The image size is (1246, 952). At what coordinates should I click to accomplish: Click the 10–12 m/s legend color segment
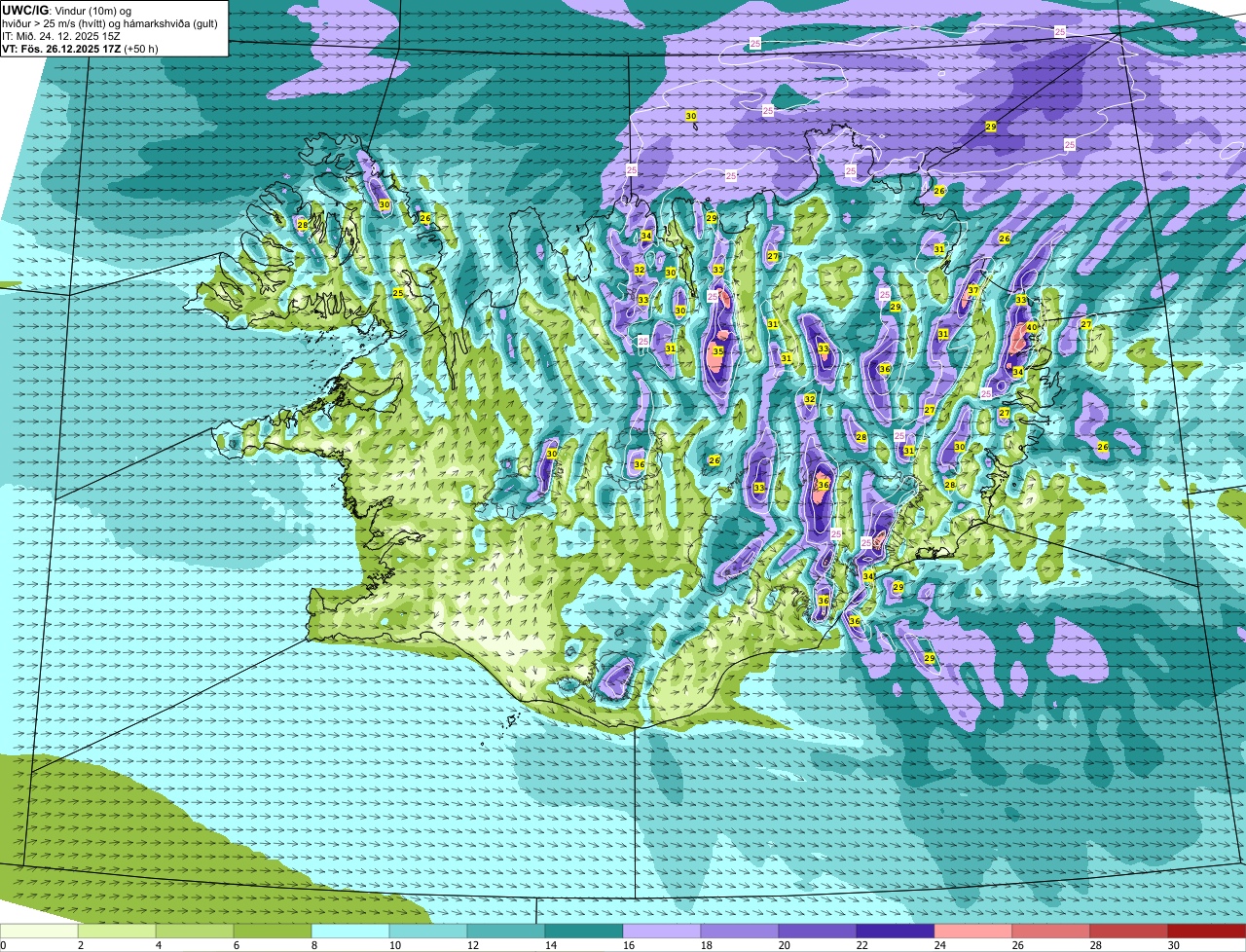tap(428, 931)
